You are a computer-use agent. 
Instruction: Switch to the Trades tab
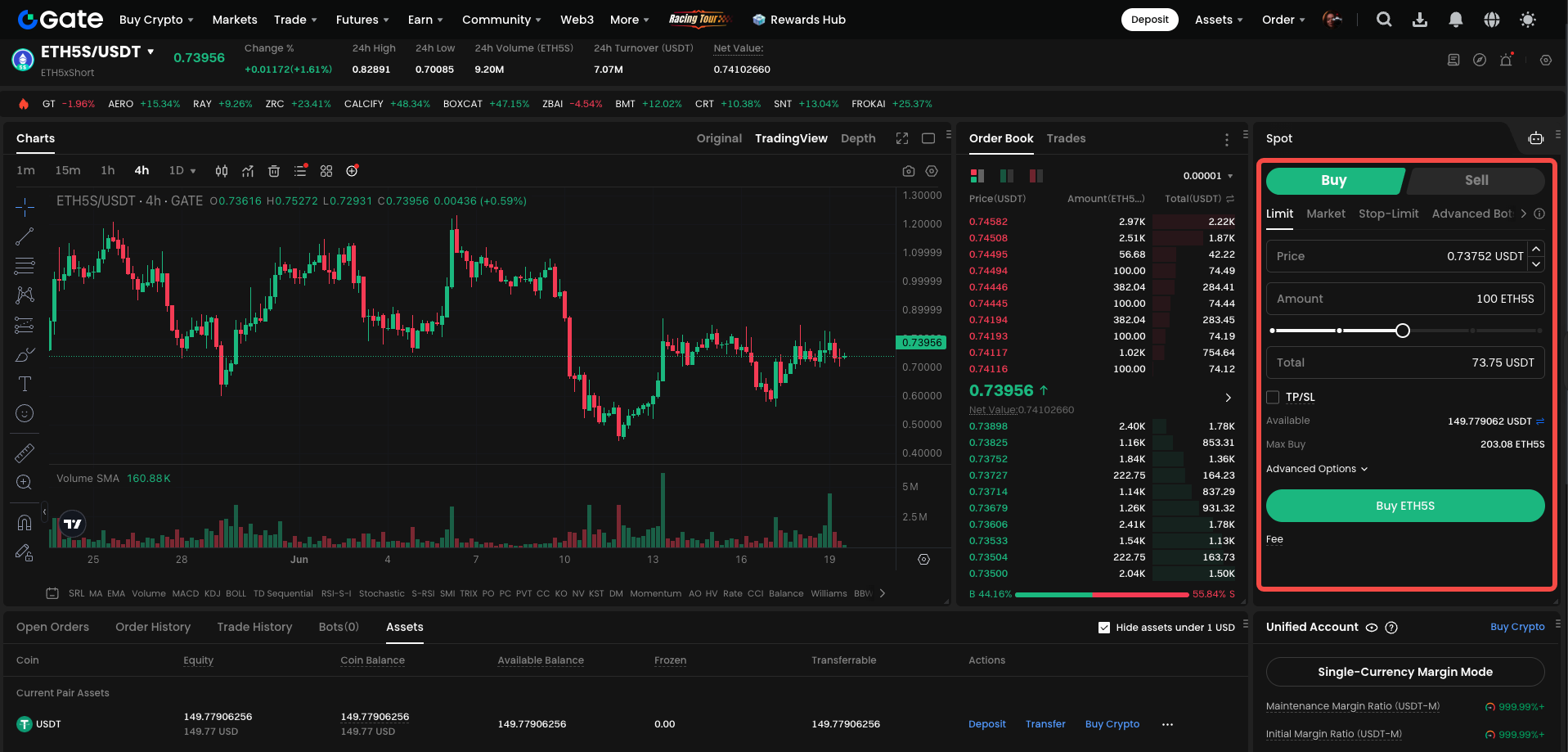[1066, 138]
